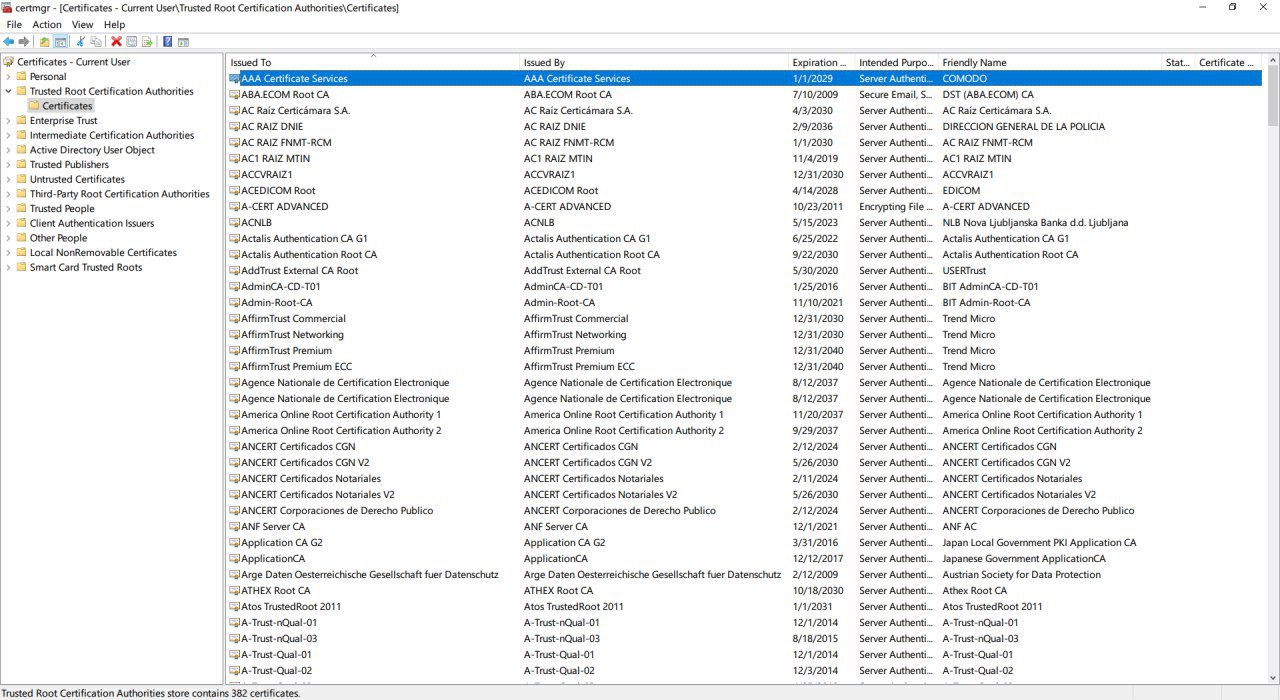Screen dimensions: 1280x700
Task: Select America Online Root Certification Authority 2
Action: [341, 430]
